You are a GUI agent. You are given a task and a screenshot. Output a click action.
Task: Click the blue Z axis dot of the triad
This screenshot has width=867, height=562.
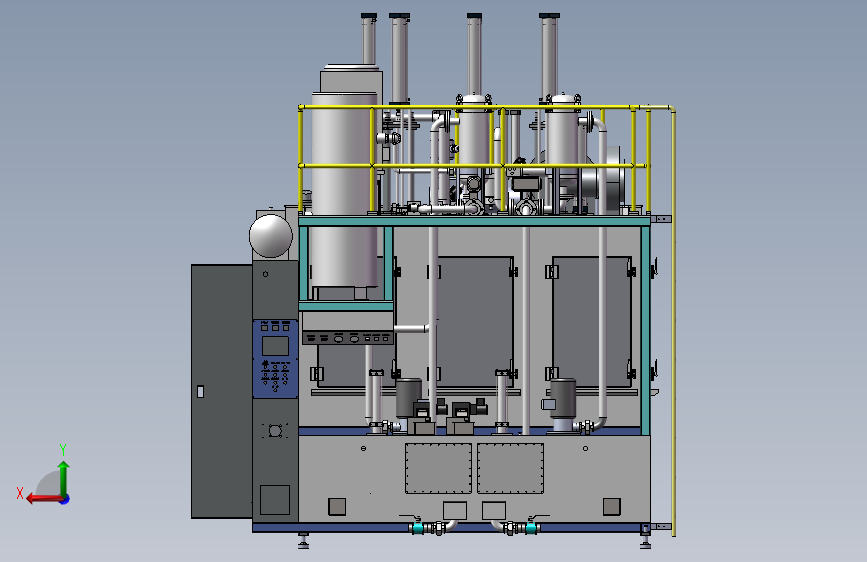pyautogui.click(x=65, y=499)
